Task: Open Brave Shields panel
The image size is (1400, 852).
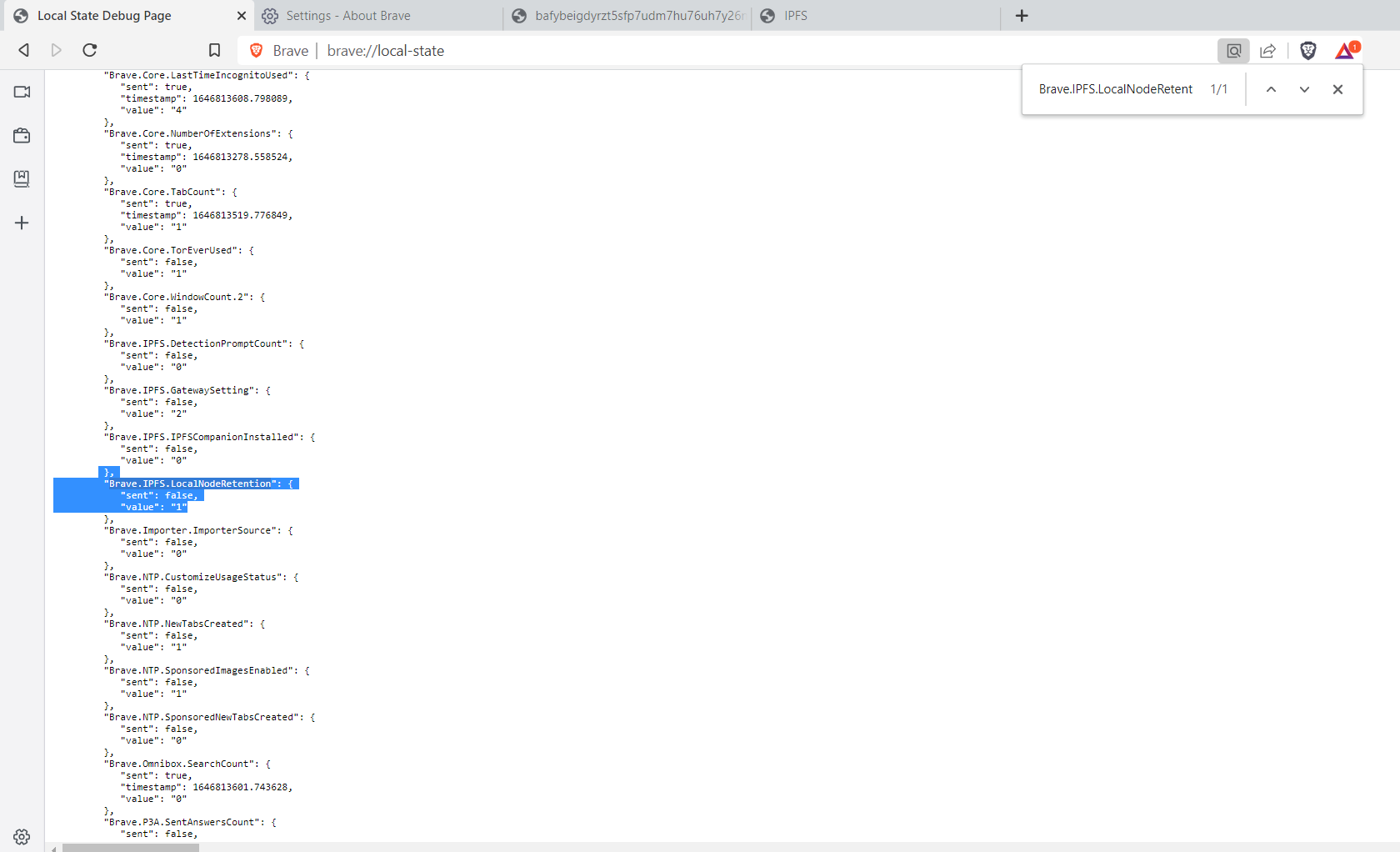Action: pyautogui.click(x=1307, y=50)
